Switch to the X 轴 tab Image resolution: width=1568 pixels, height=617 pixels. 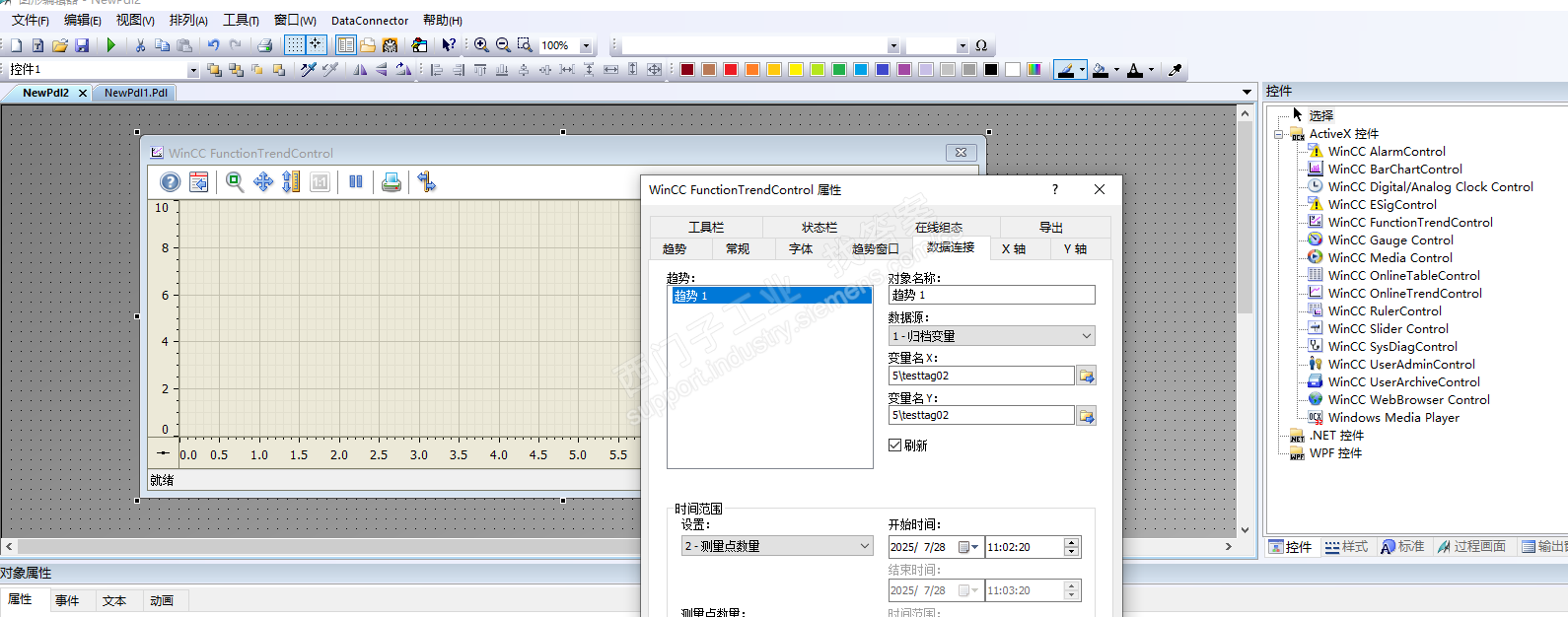(x=1014, y=249)
